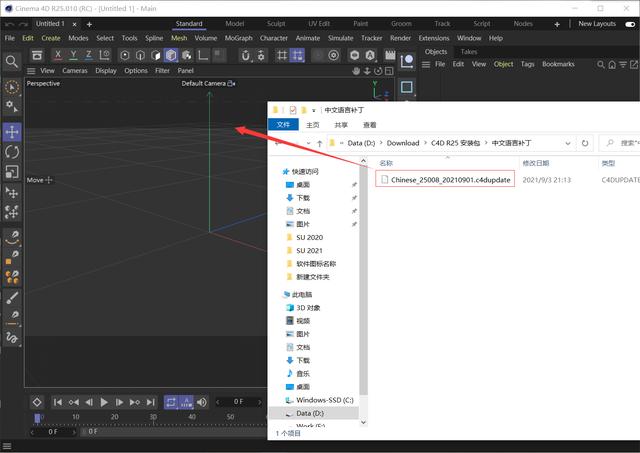Select the Sketch spline tool
640x453 pixels.
coord(12,338)
